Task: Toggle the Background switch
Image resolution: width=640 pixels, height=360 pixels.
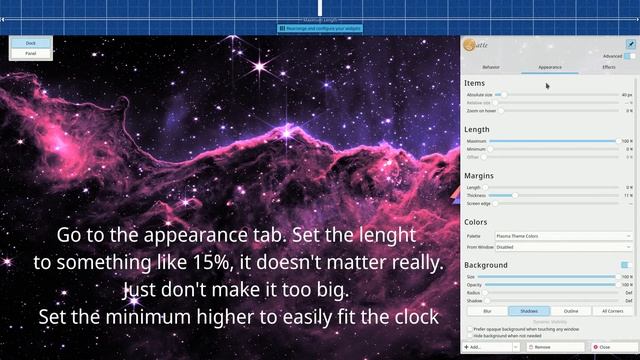Action: pos(626,265)
